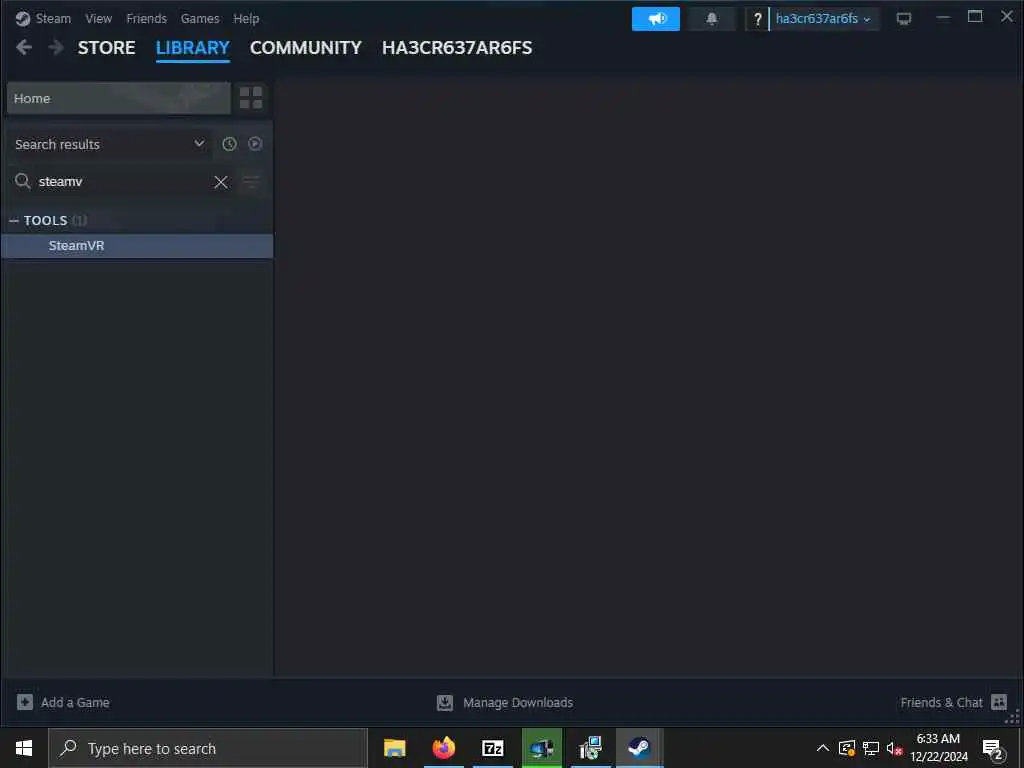This screenshot has width=1024, height=768.
Task: Click the Manage Downloads download icon
Action: coord(445,703)
